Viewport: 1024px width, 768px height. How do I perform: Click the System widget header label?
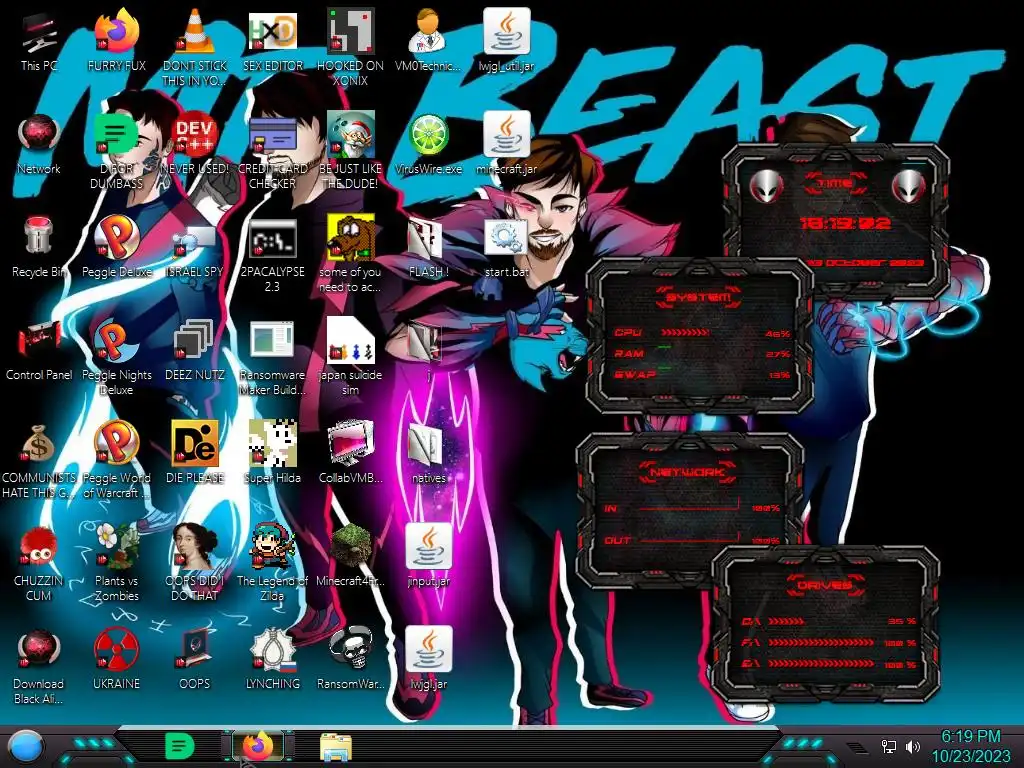pos(697,298)
